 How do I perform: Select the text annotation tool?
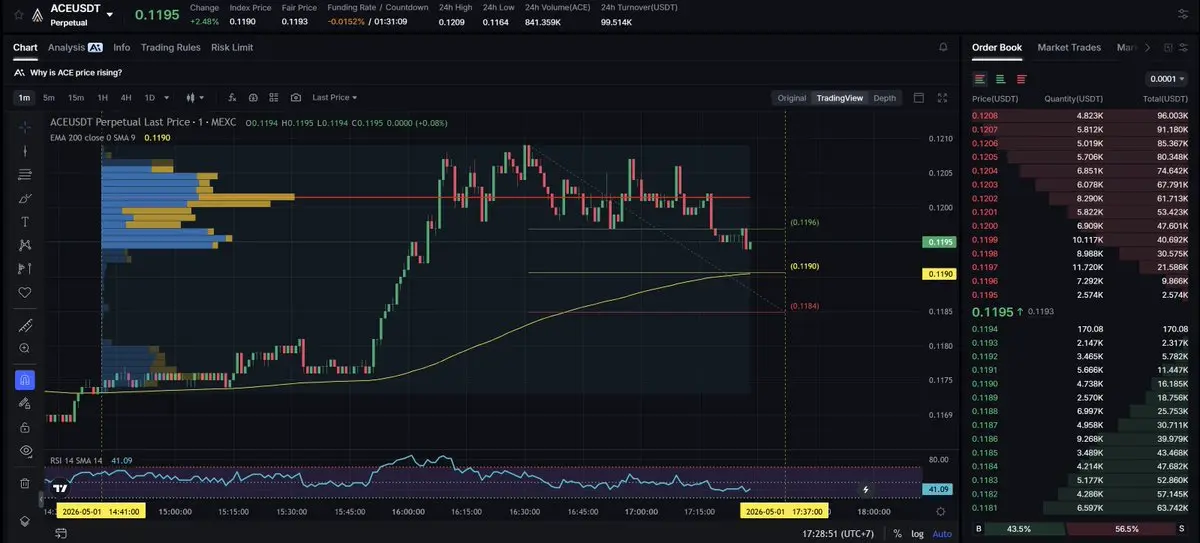25,221
